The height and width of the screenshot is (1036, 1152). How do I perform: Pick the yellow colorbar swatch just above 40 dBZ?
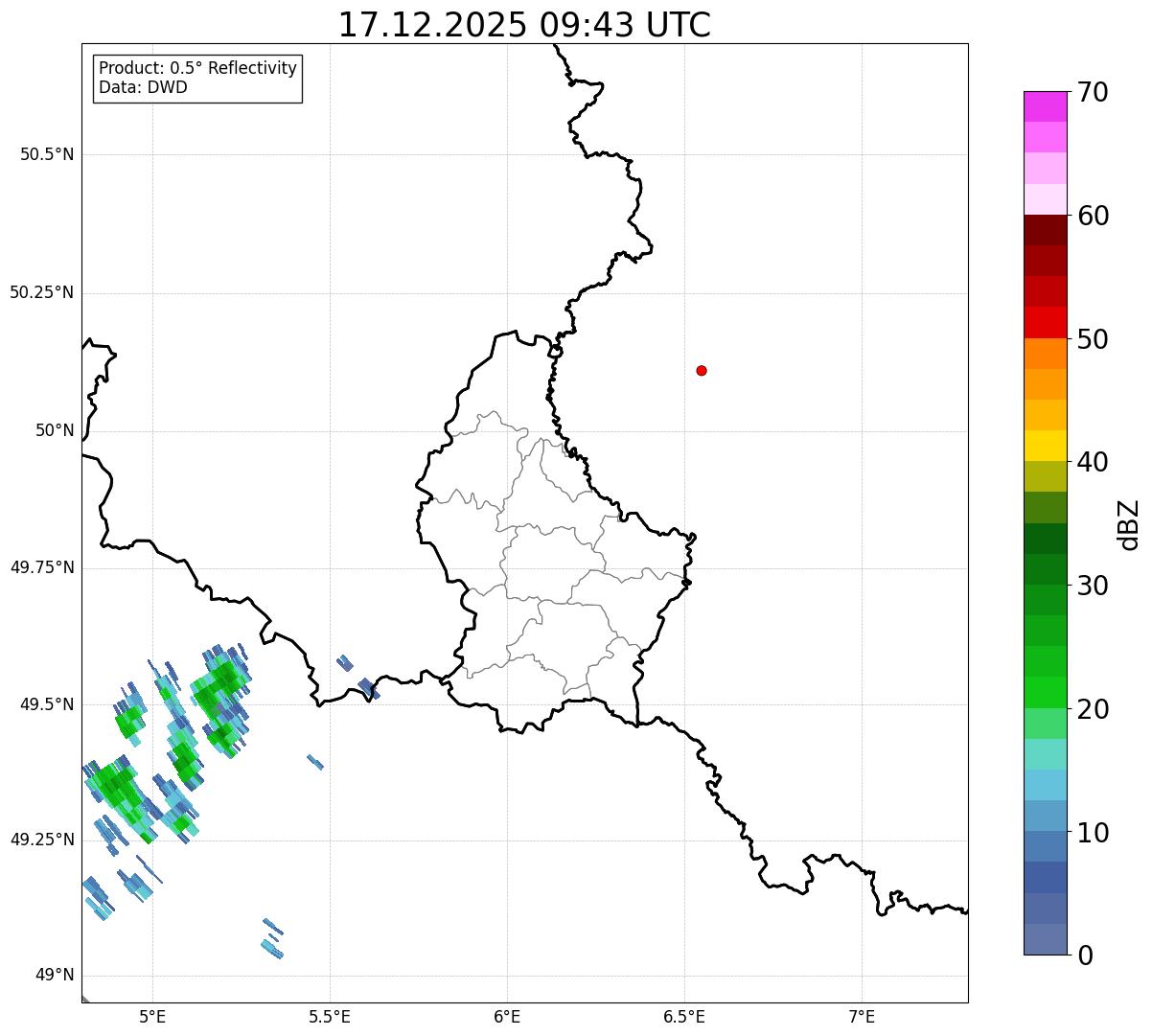1045,447
